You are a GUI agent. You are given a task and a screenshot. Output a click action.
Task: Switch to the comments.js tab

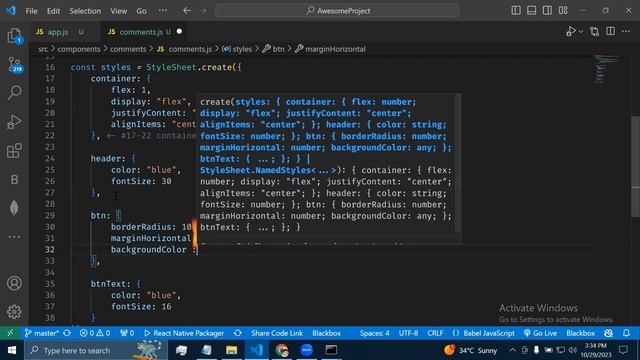(x=141, y=32)
